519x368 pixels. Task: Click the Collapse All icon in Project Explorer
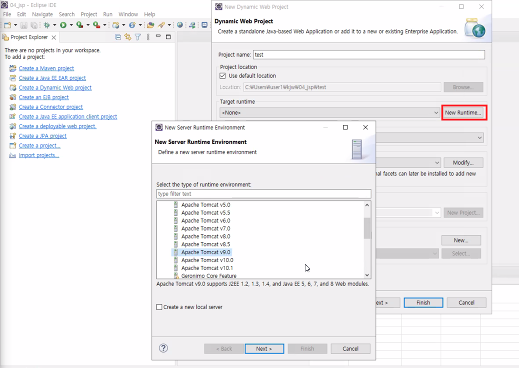[118, 37]
